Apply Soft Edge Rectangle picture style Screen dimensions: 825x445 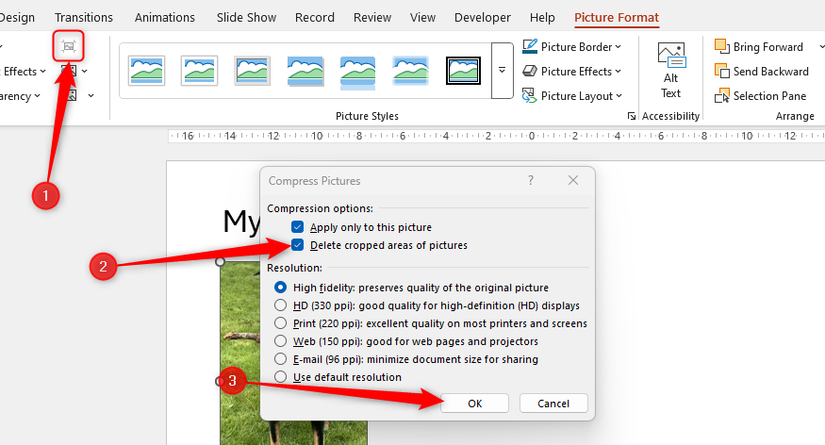(x=410, y=70)
